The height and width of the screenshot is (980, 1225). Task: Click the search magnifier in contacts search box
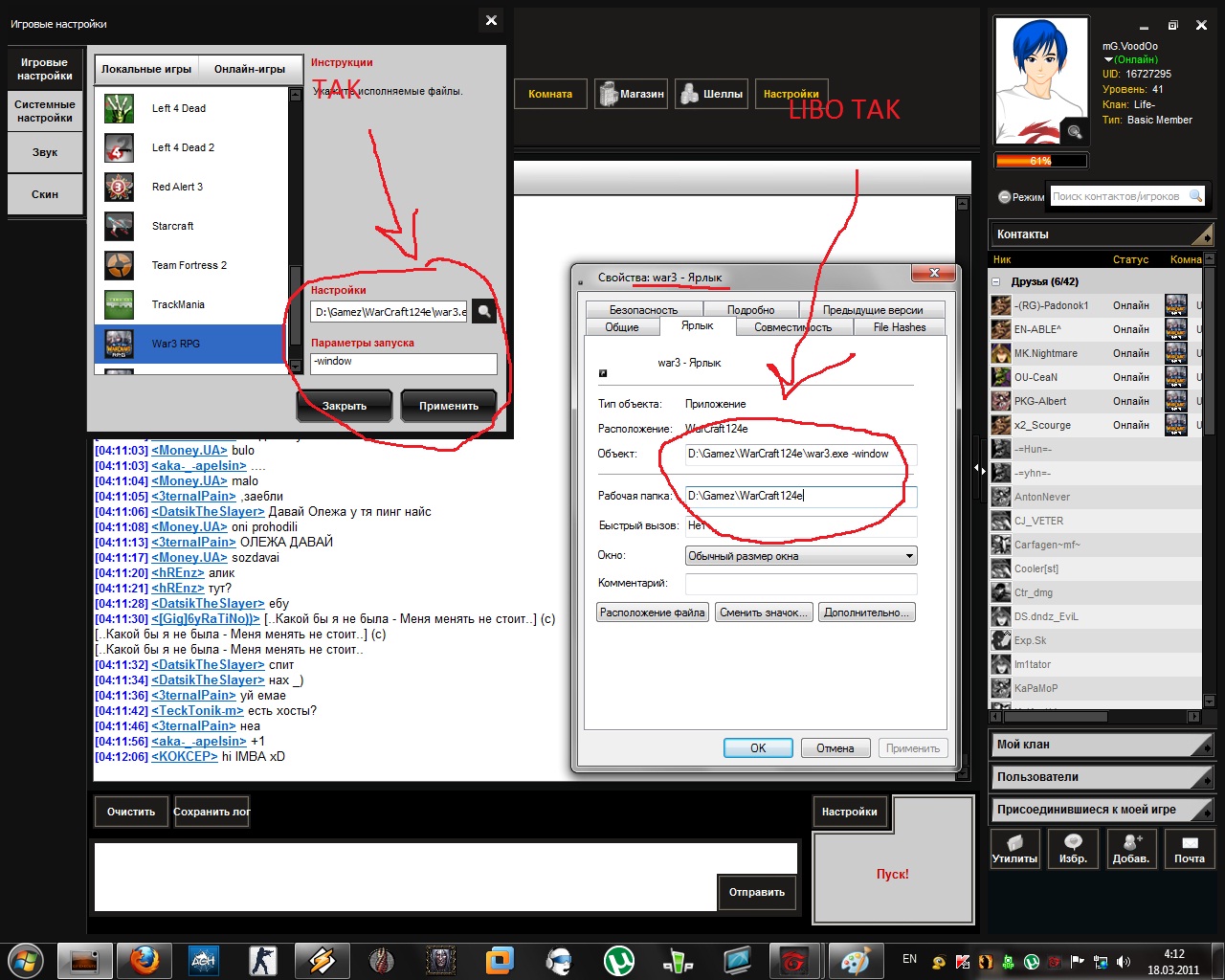1195,196
